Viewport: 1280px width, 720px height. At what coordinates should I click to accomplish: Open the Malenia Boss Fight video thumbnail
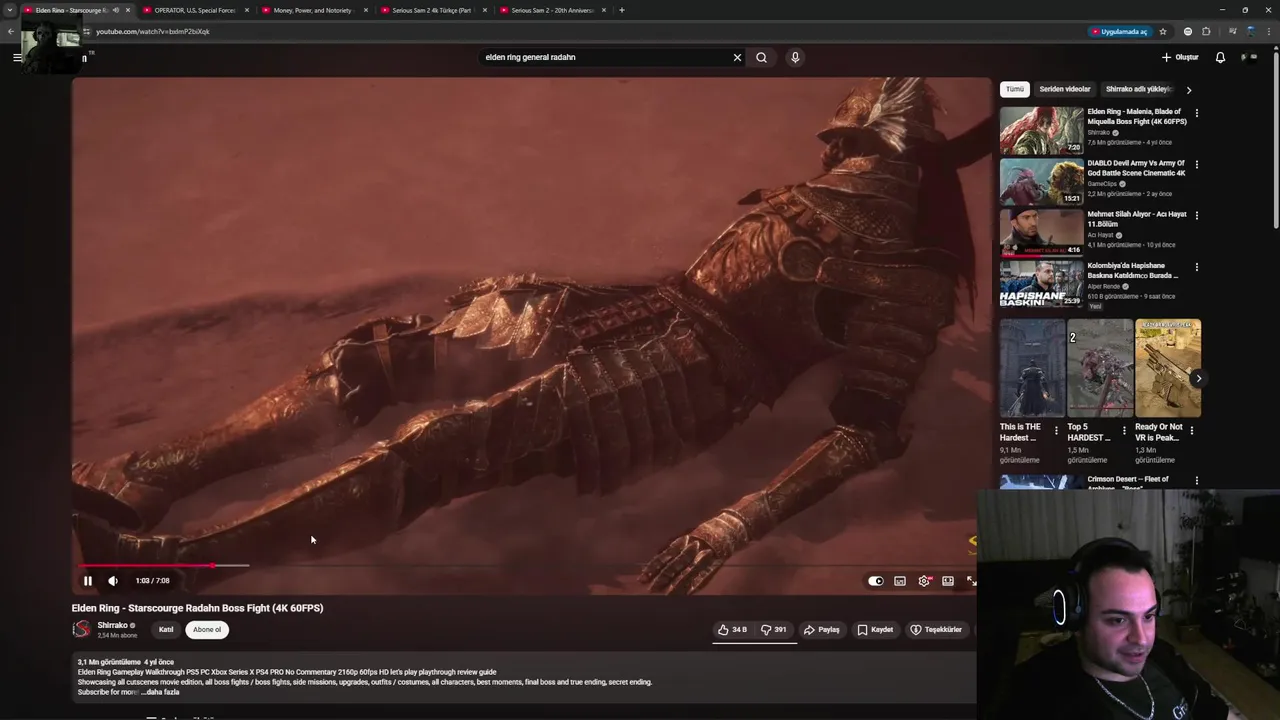click(1041, 130)
